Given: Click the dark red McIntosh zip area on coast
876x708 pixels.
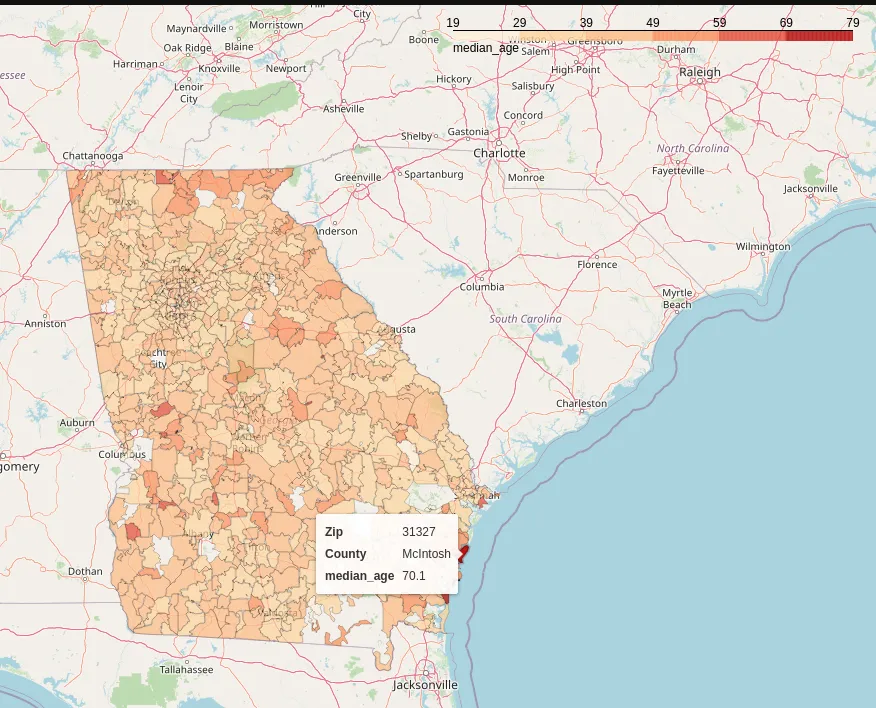Looking at the screenshot, I should point(463,550).
